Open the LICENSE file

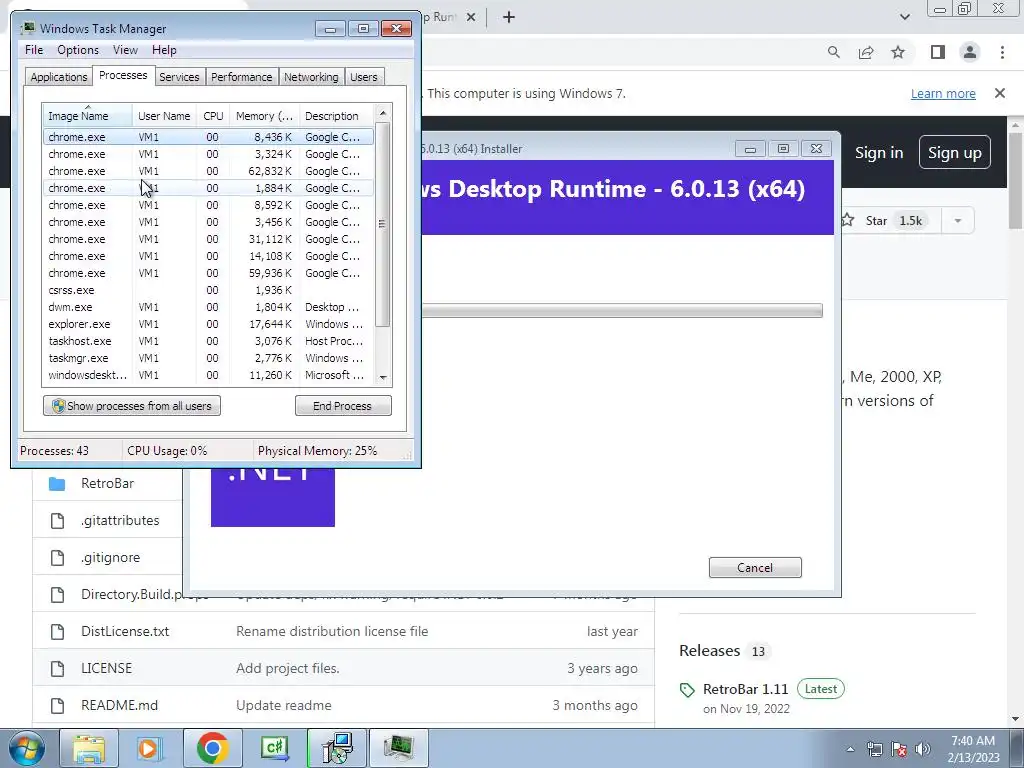click(x=106, y=668)
